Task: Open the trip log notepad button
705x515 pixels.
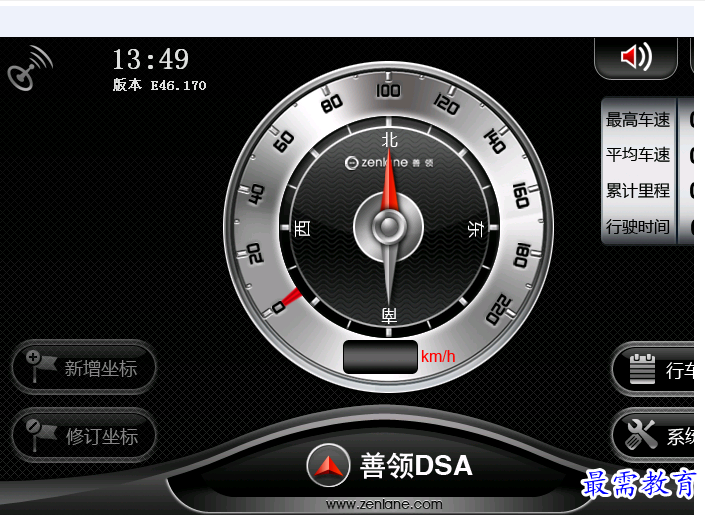Action: pos(654,369)
